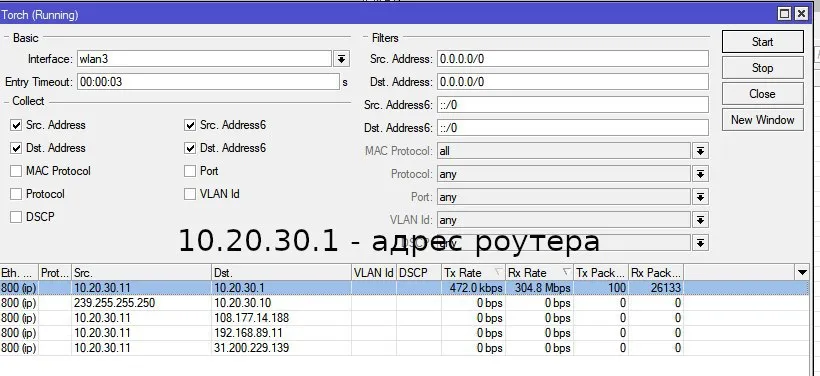Sort by the Rx Rate column header

pyautogui.click(x=539, y=272)
